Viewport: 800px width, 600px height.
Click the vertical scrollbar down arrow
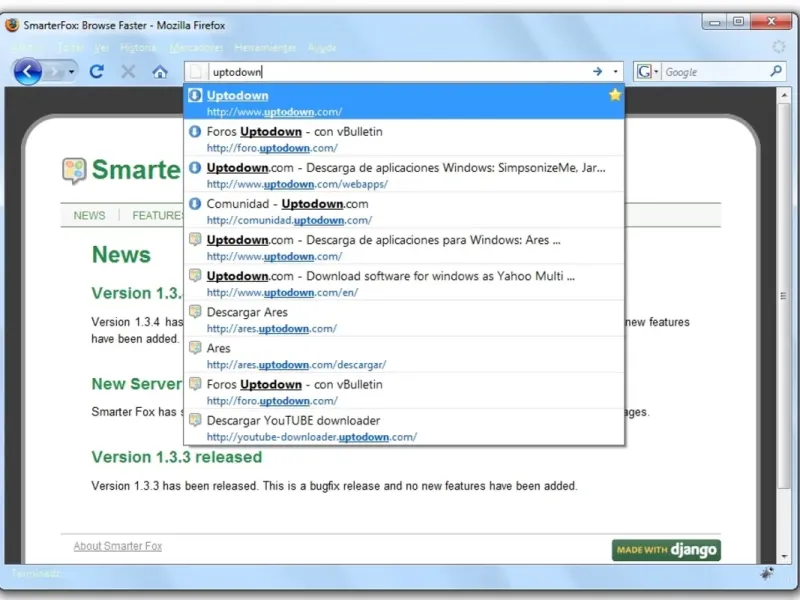point(784,556)
